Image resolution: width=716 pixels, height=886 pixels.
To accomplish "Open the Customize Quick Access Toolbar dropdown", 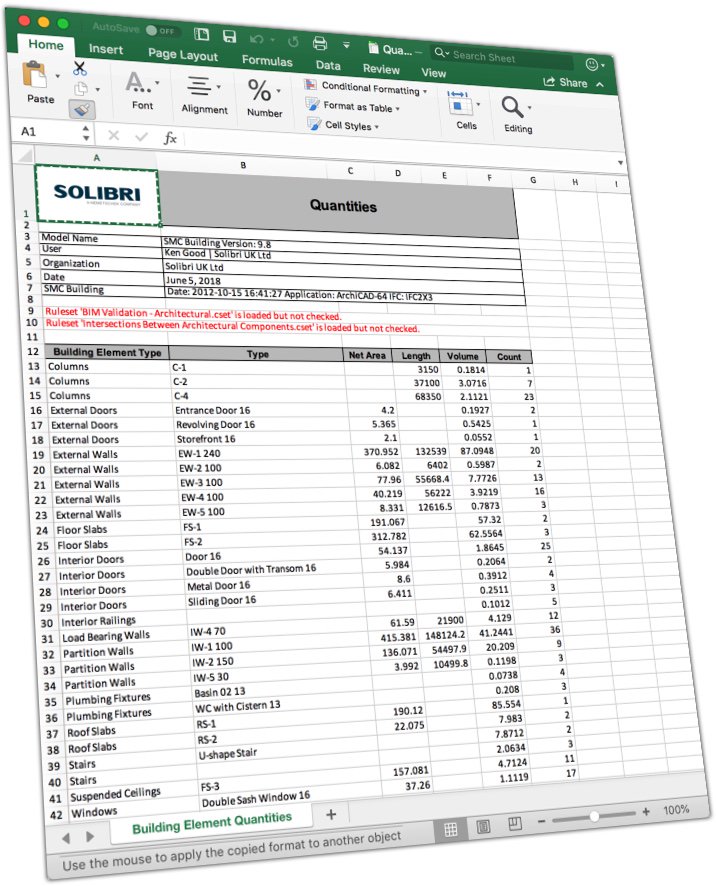I will click(x=346, y=45).
